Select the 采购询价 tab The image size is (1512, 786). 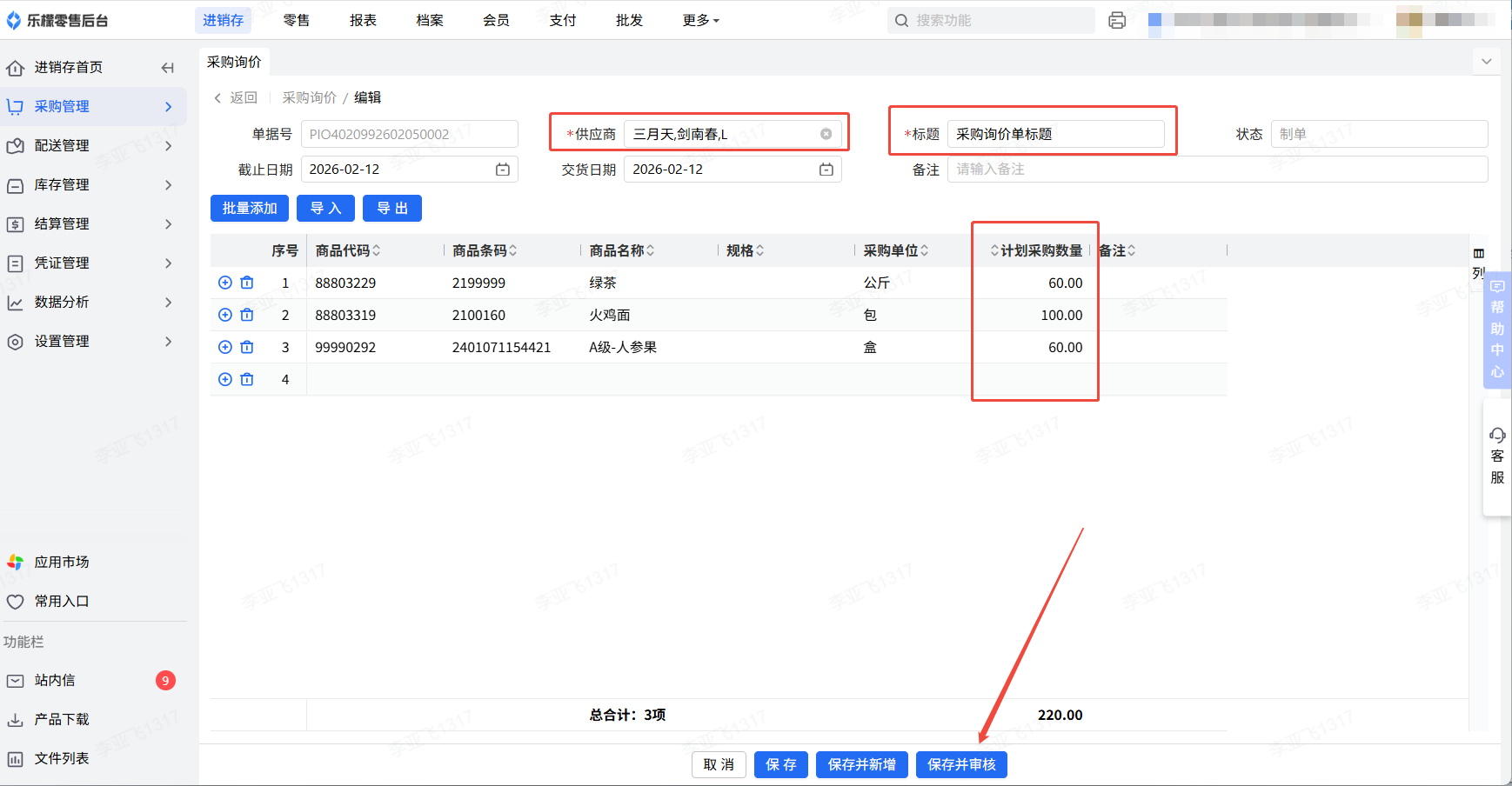234,62
